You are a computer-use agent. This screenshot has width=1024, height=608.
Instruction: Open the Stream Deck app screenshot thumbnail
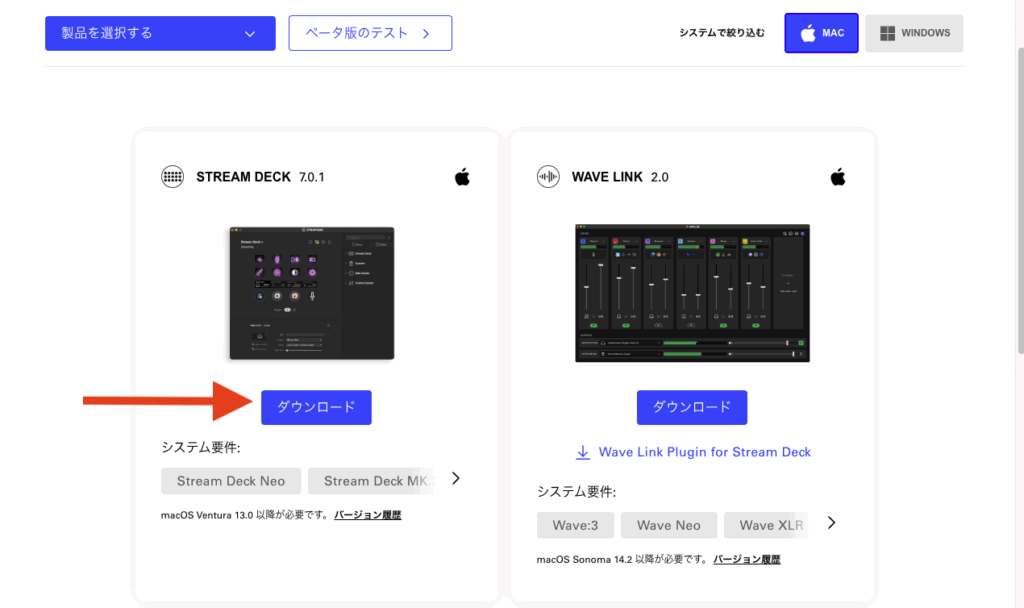(312, 293)
